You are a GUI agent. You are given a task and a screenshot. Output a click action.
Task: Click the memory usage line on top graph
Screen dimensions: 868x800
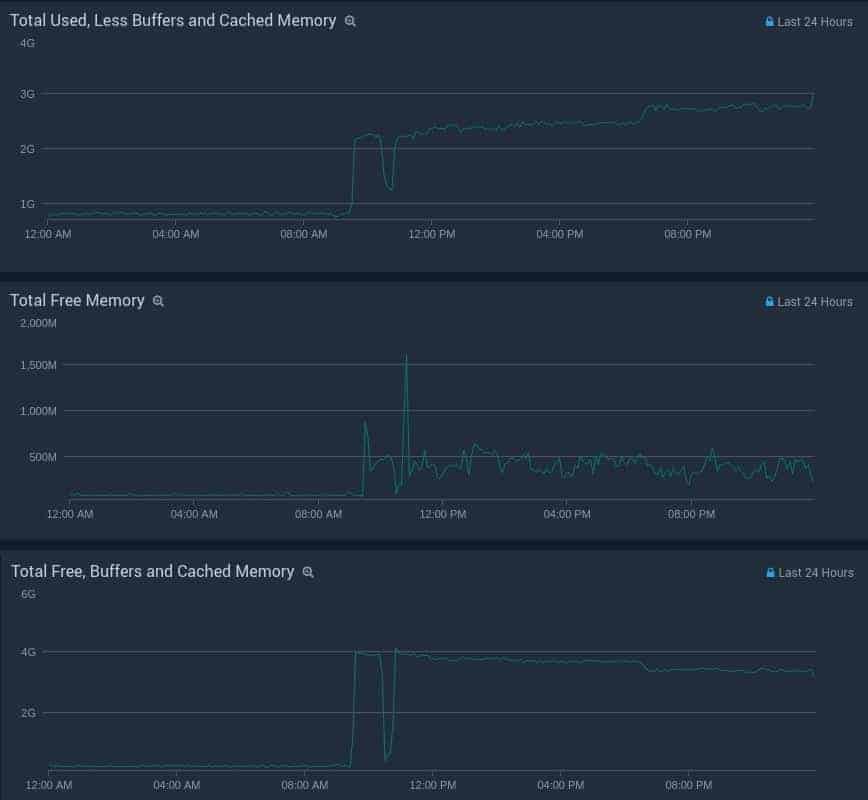pos(500,123)
